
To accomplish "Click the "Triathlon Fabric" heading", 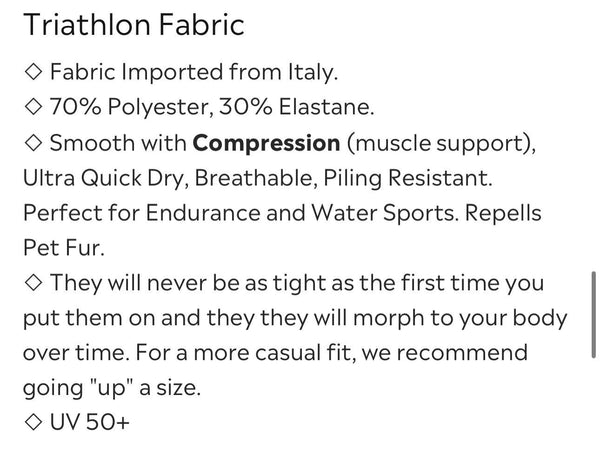I will [x=132, y=25].
